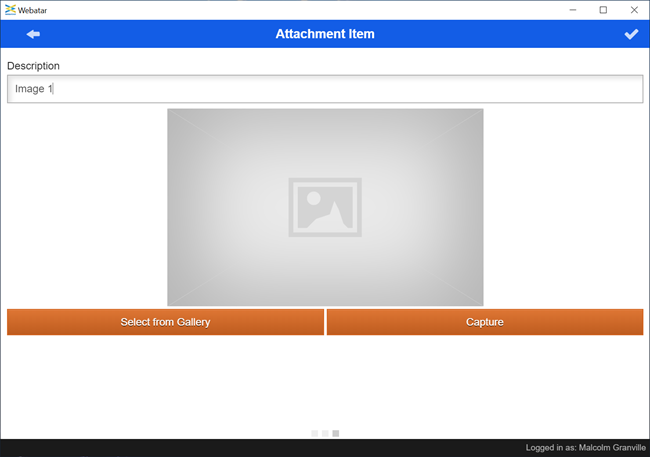The width and height of the screenshot is (650, 457).
Task: Click the Logged in as Malcolm Granville text
Action: 584,448
